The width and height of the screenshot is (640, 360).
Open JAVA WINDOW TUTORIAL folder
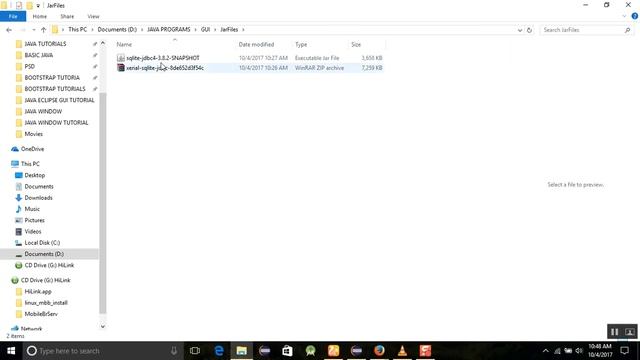click(56, 122)
